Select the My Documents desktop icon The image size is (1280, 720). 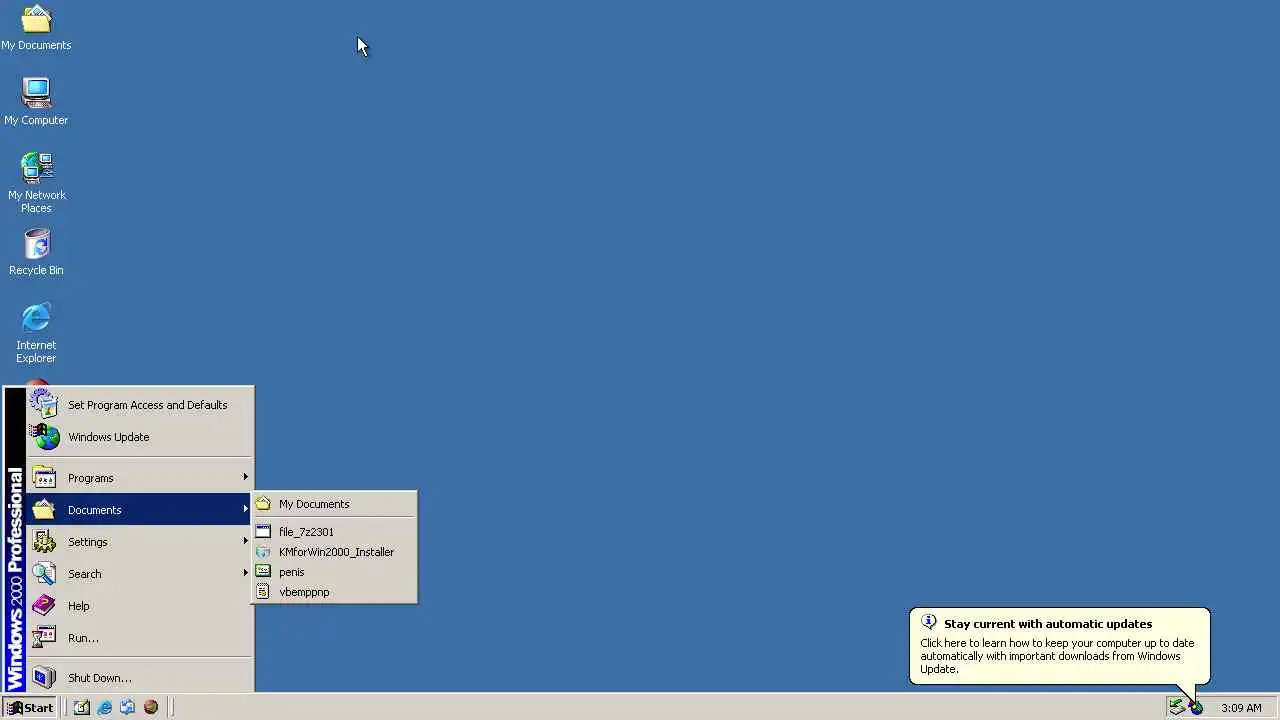36,28
